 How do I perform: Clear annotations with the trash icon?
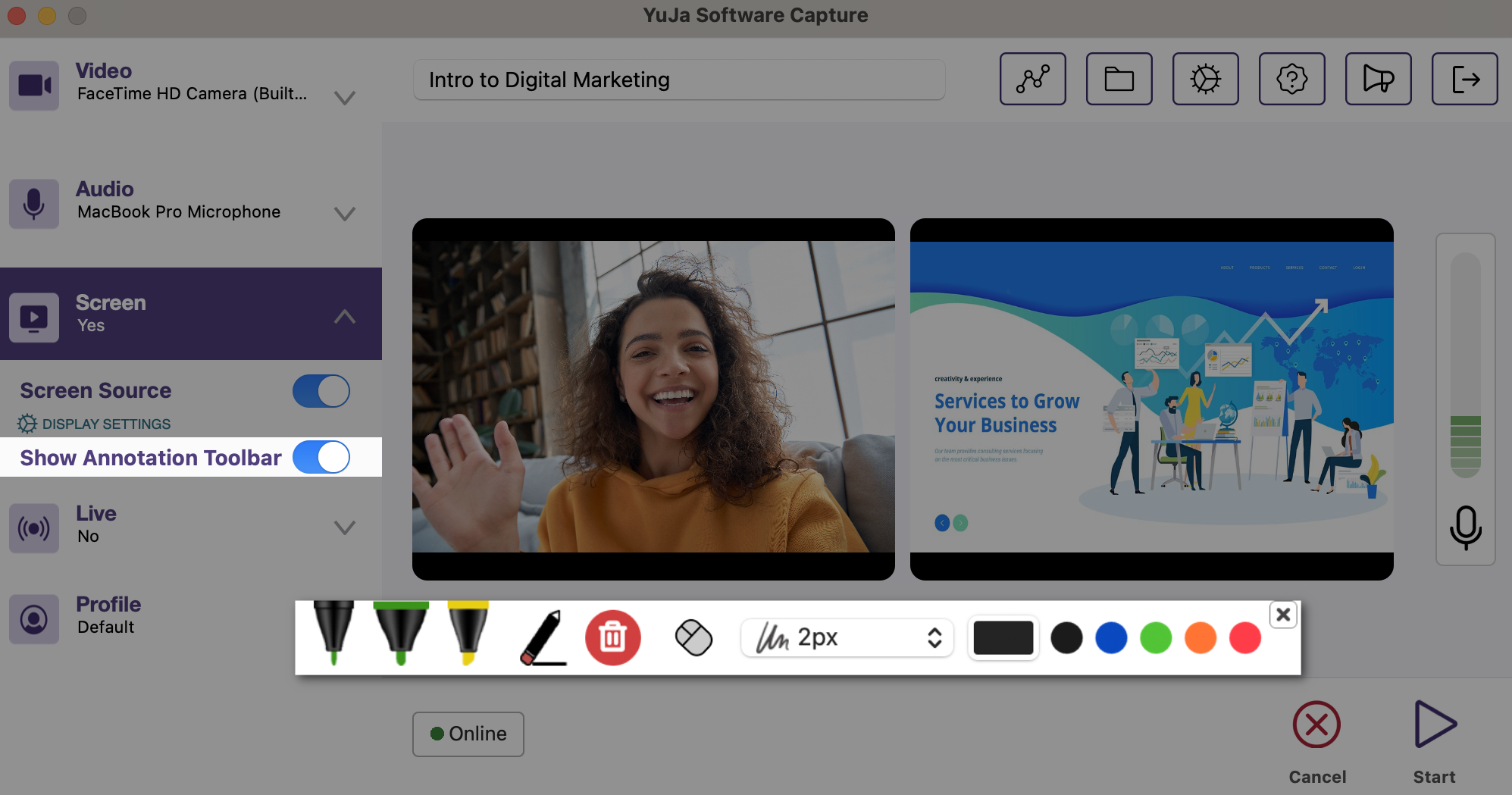(614, 637)
